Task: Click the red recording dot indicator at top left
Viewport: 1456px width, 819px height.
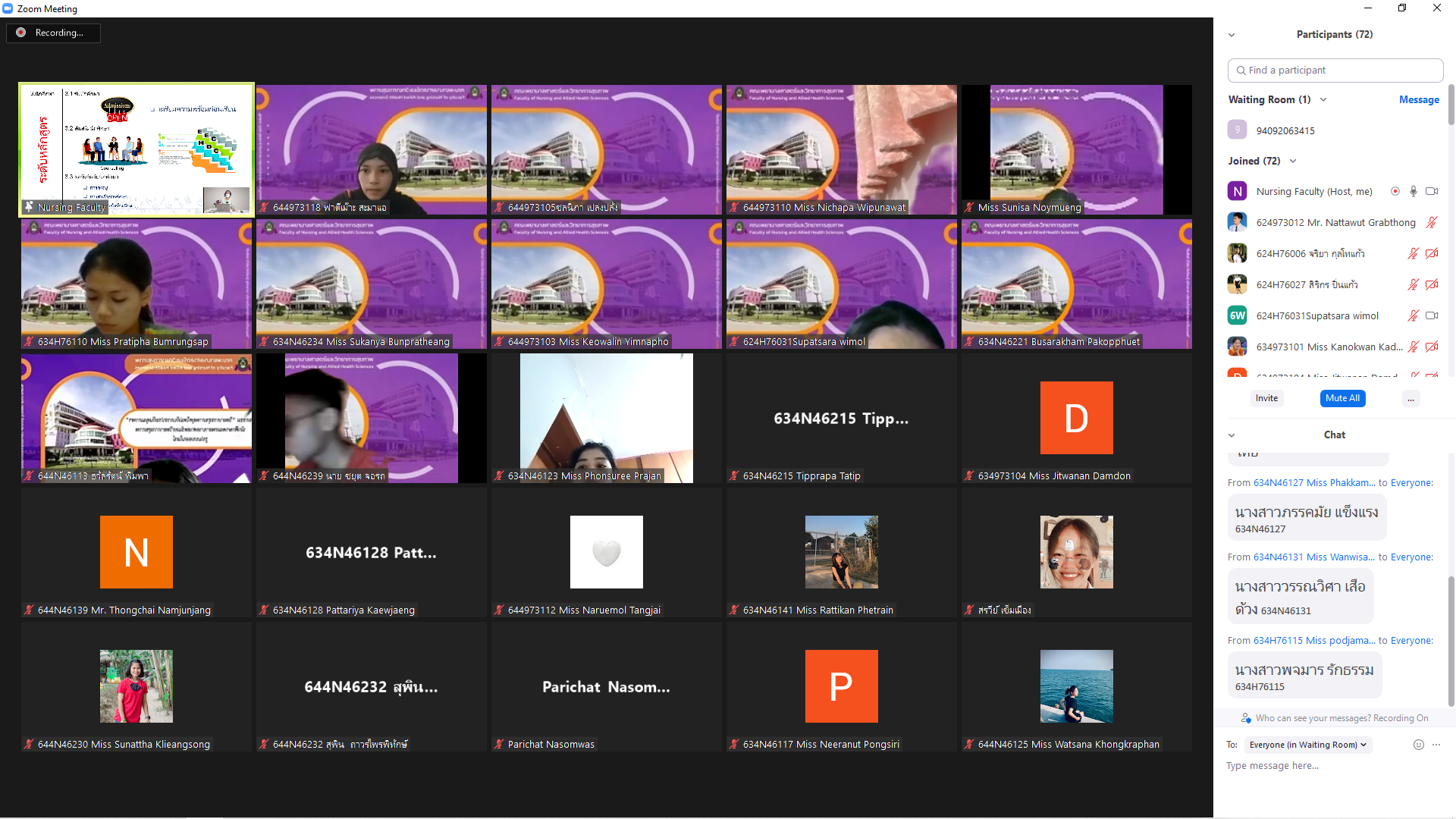Action: tap(21, 33)
